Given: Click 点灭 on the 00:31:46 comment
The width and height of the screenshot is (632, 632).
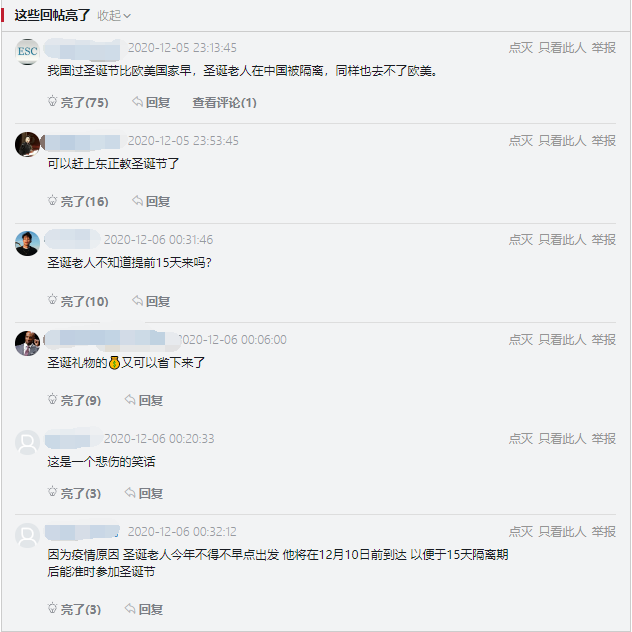Looking at the screenshot, I should click(520, 240).
